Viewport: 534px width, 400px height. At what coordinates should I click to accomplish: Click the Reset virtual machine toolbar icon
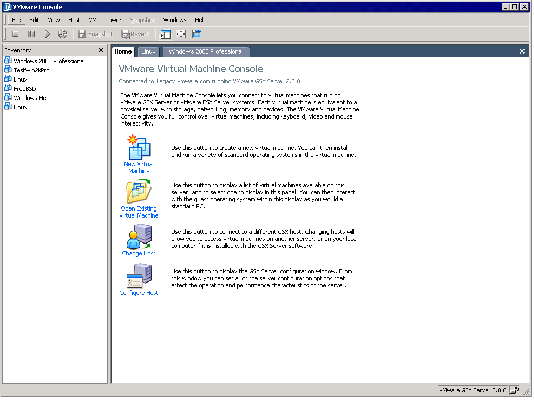point(62,34)
